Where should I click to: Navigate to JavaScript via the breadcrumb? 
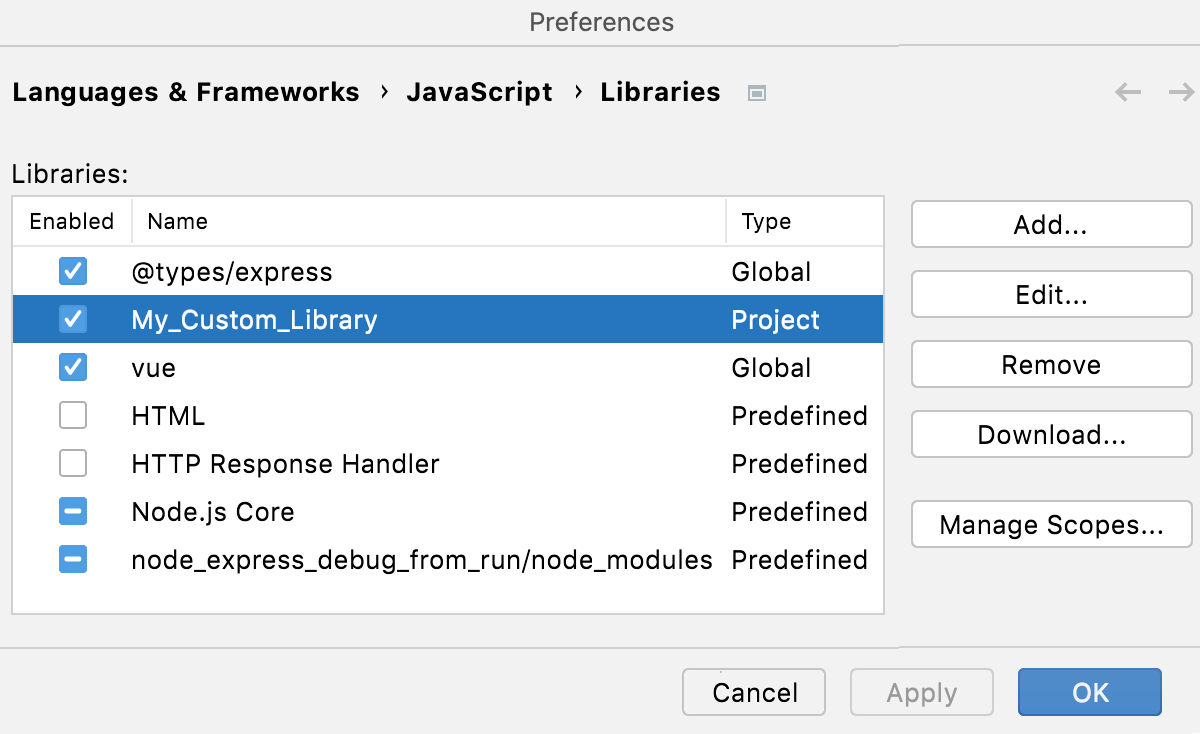[479, 92]
